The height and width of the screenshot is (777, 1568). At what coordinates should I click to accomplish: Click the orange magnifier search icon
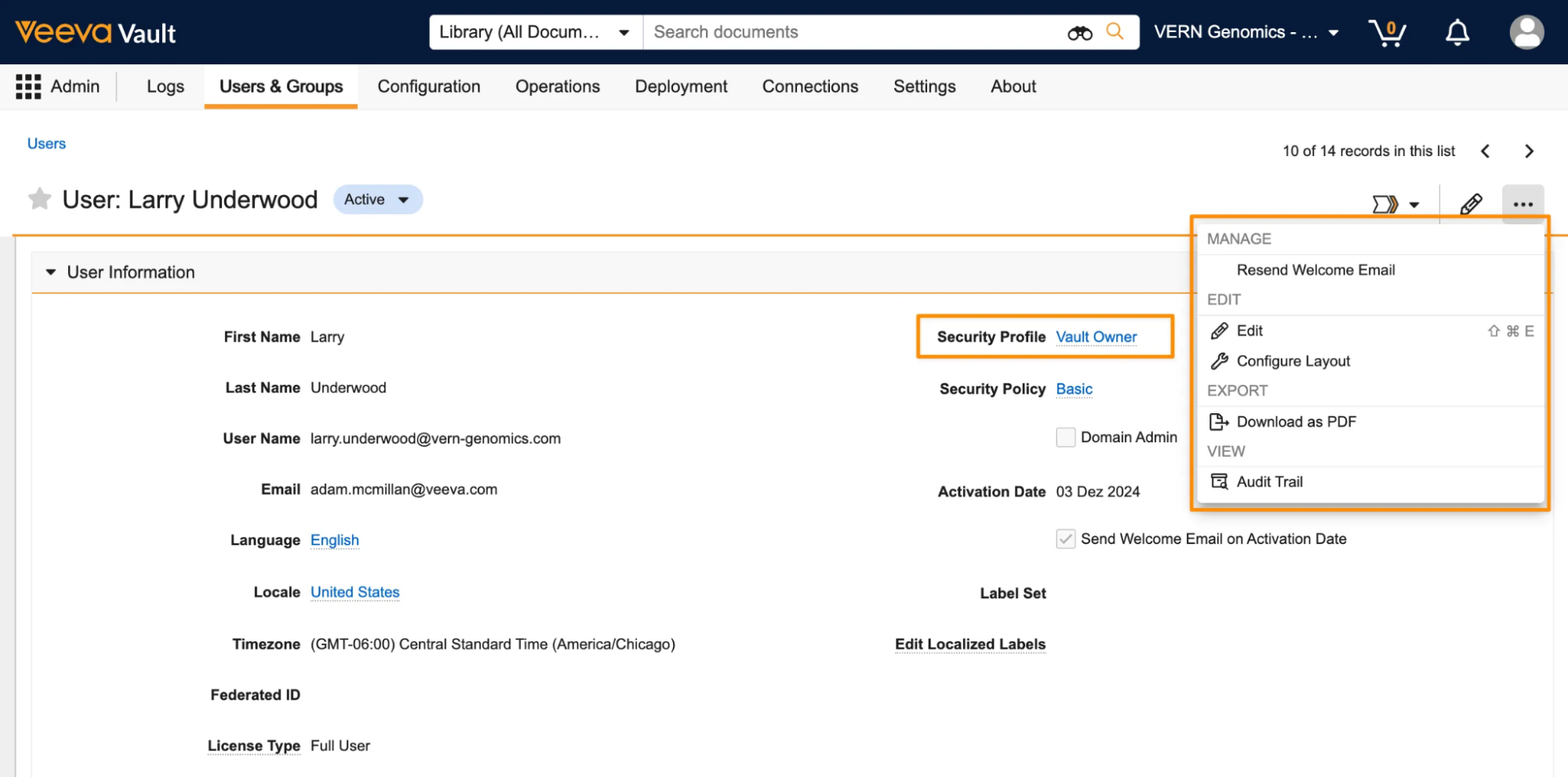(x=1115, y=31)
